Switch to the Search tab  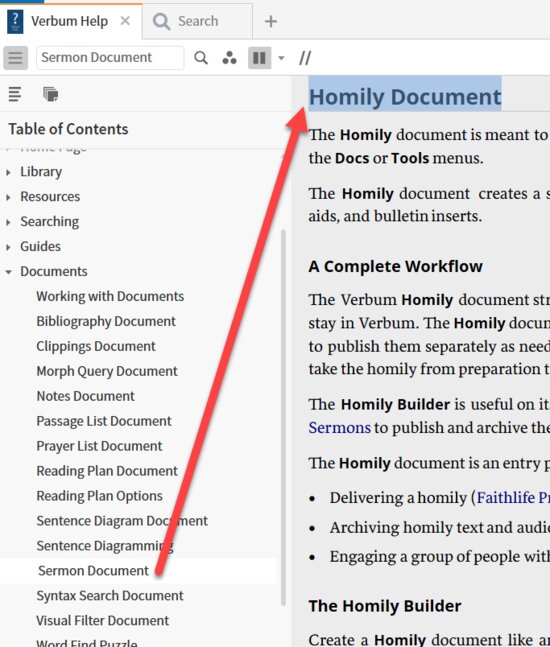198,21
